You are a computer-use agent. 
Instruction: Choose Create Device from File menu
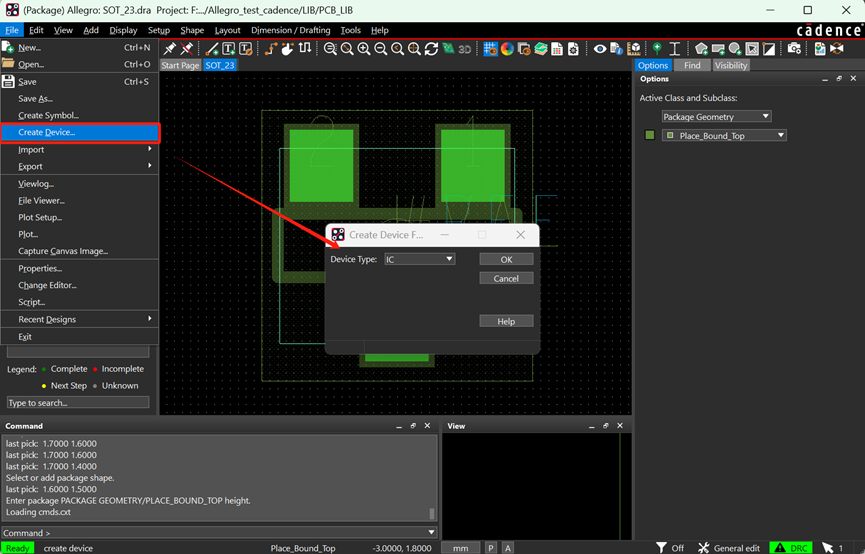point(80,132)
